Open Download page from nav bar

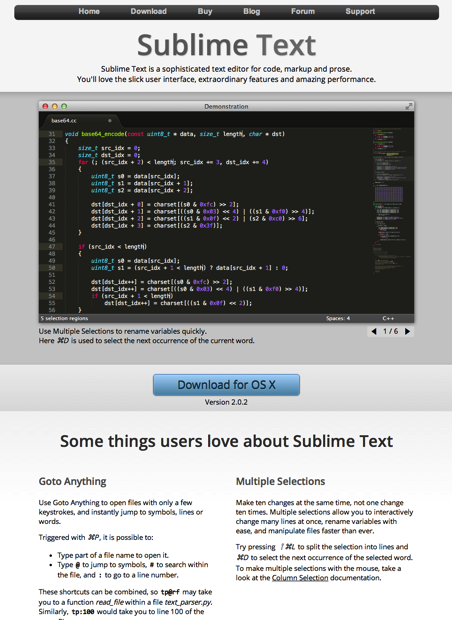(x=149, y=11)
